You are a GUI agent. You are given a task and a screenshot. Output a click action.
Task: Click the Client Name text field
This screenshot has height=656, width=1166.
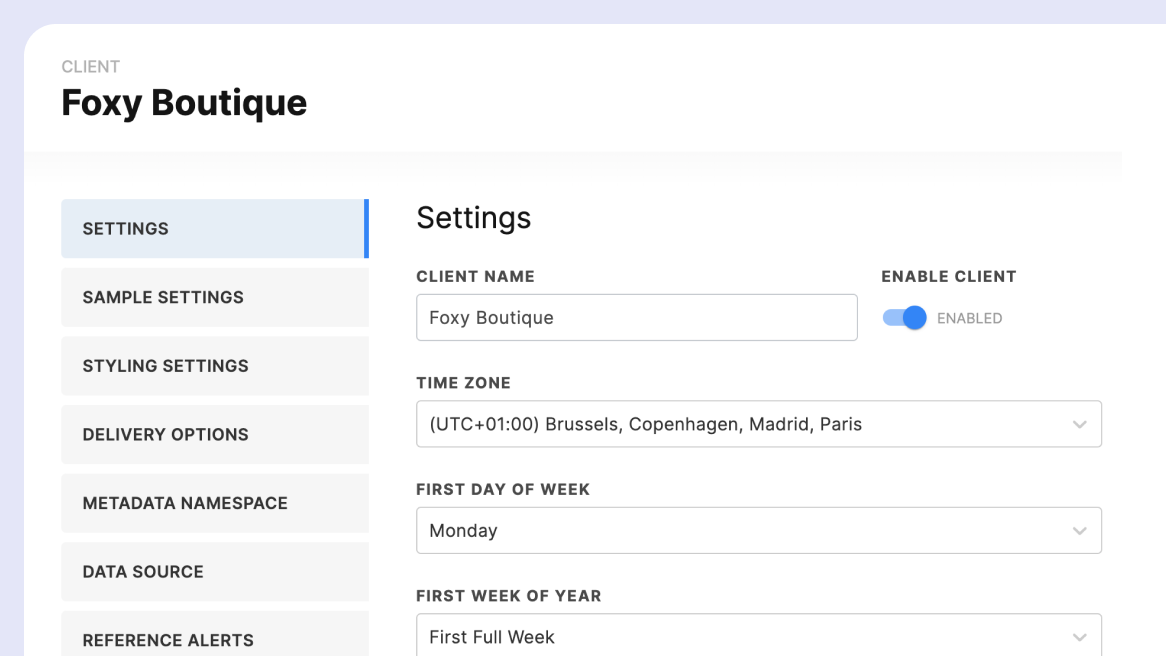click(636, 318)
